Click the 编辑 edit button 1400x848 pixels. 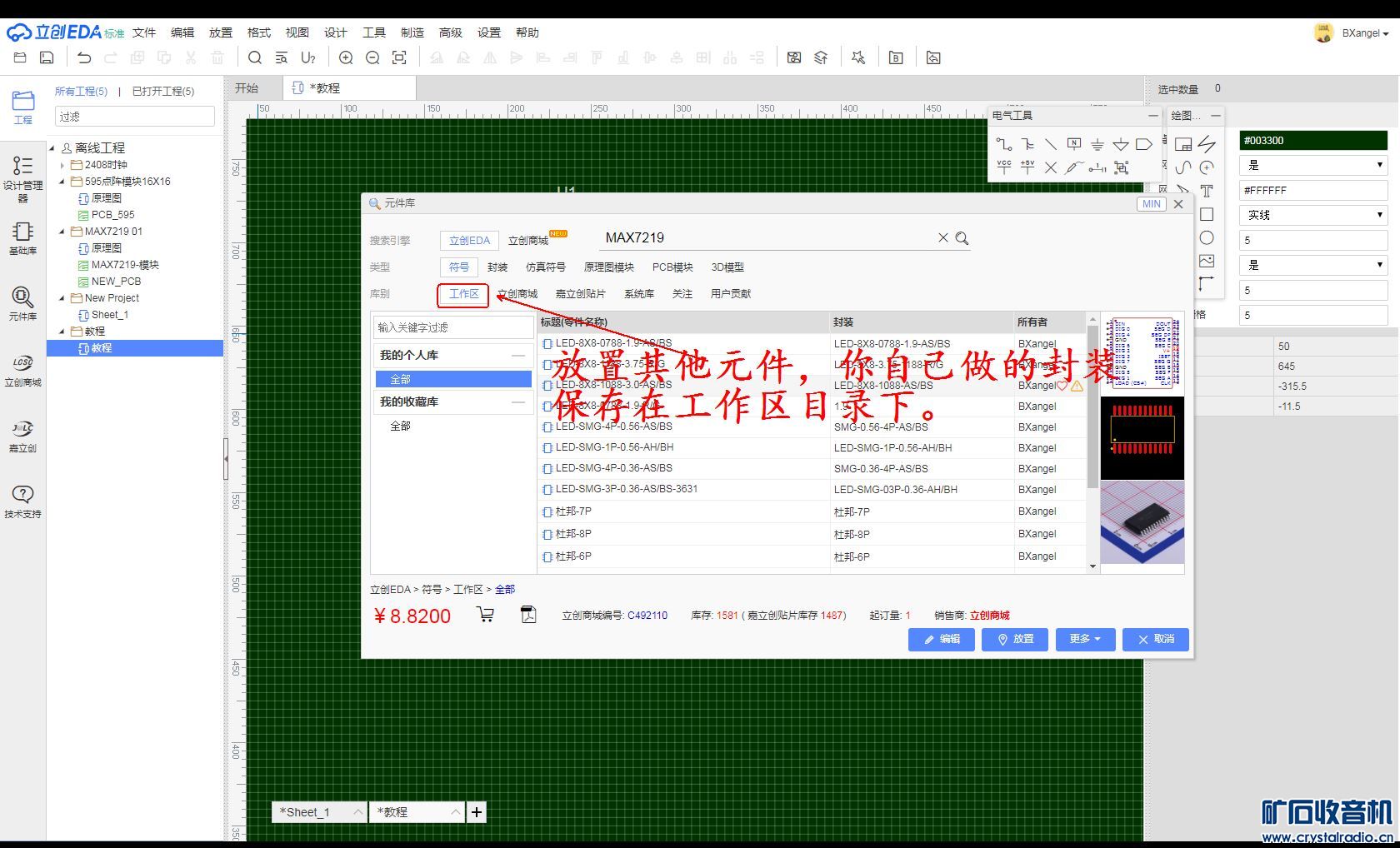(x=942, y=639)
